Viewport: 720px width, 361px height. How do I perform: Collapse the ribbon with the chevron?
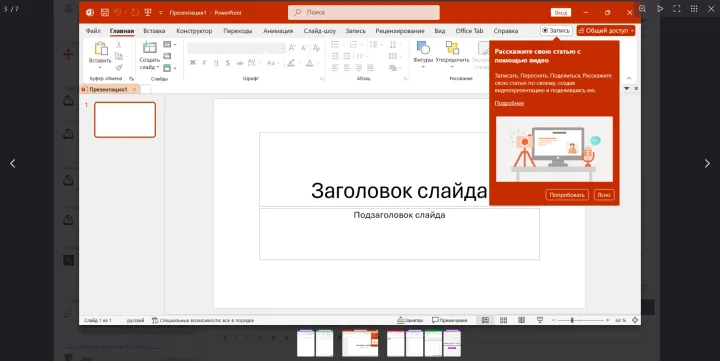pos(629,79)
